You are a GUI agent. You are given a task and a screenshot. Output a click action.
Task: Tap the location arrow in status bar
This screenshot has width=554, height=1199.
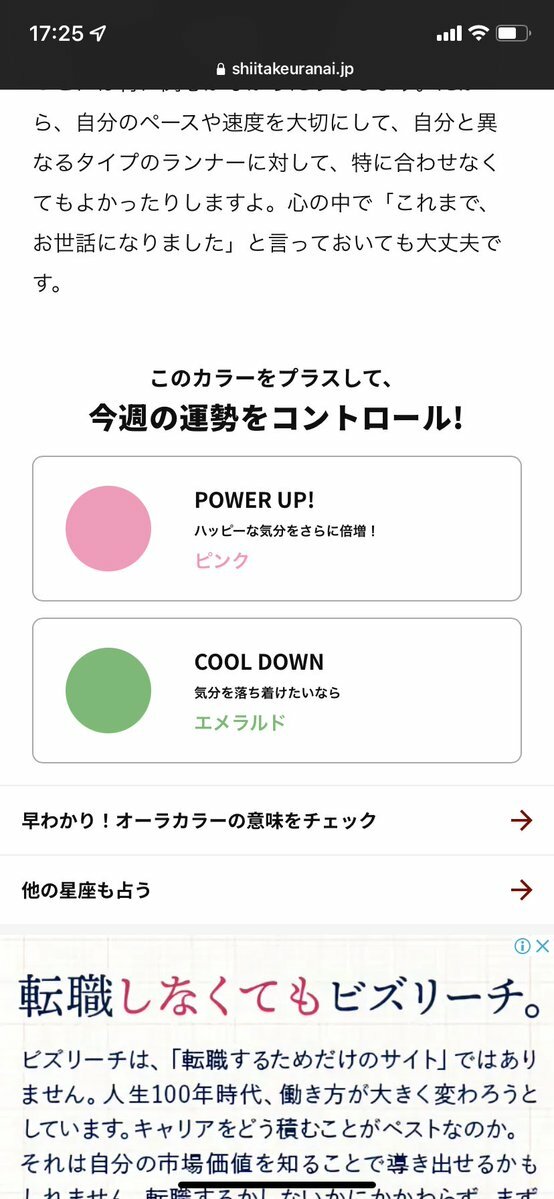point(98,33)
